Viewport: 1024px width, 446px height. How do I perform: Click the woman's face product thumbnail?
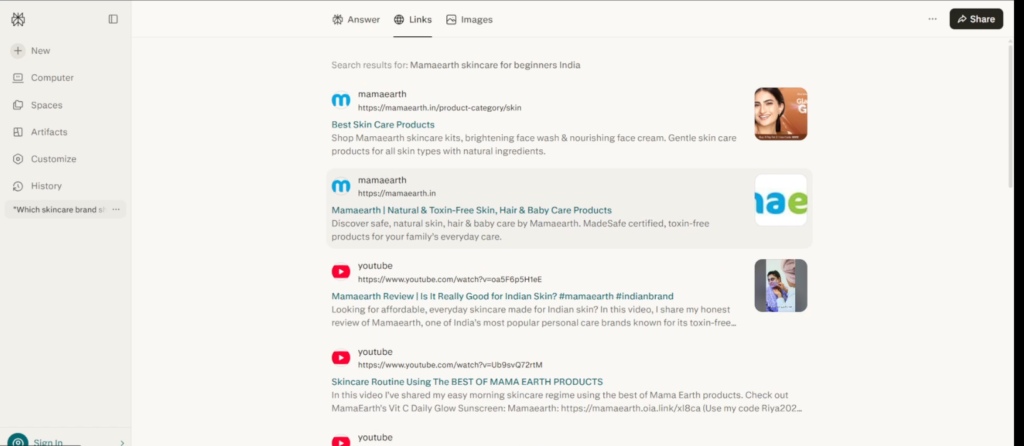point(780,114)
